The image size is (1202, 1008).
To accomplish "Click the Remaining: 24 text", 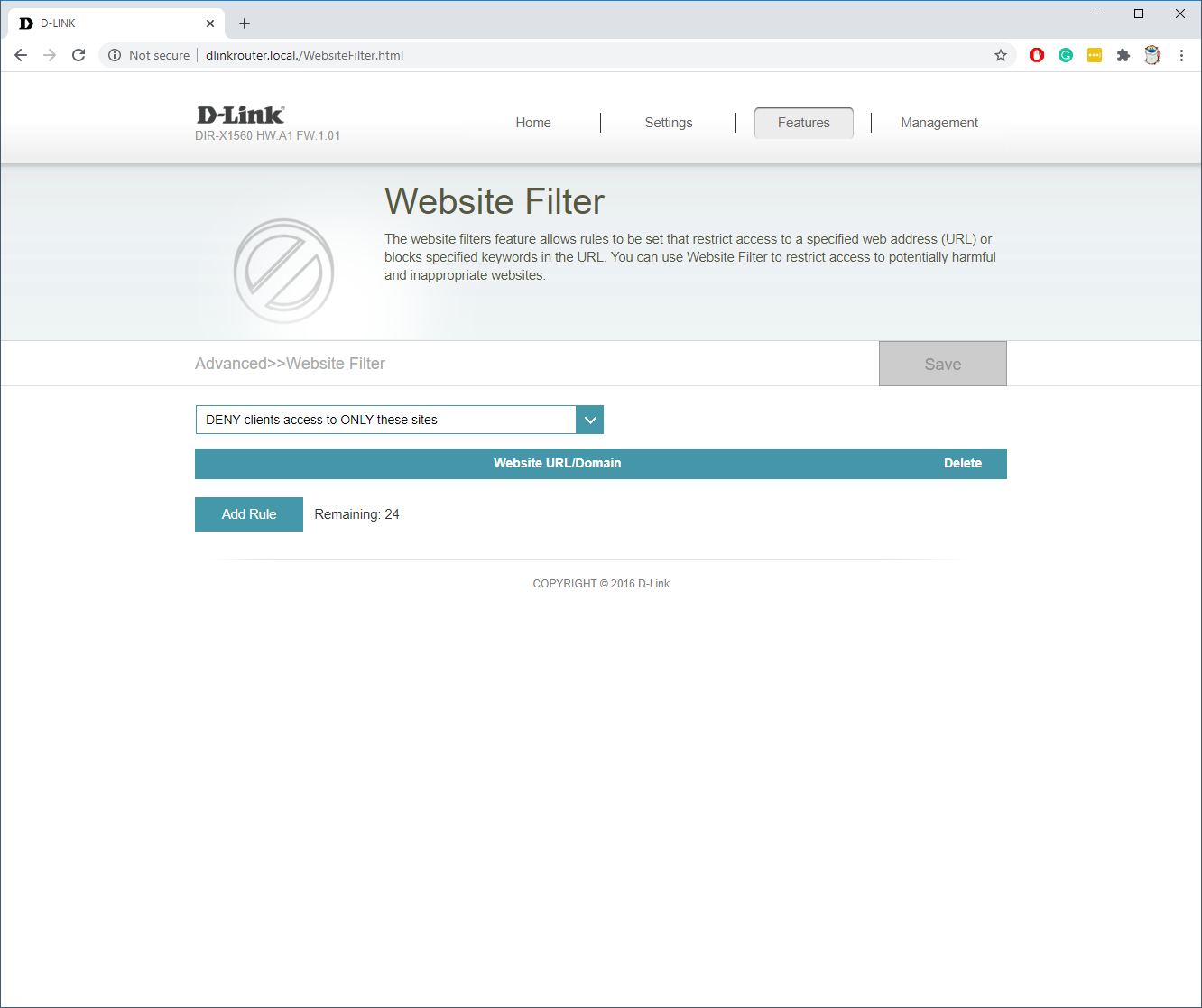I will [x=356, y=514].
